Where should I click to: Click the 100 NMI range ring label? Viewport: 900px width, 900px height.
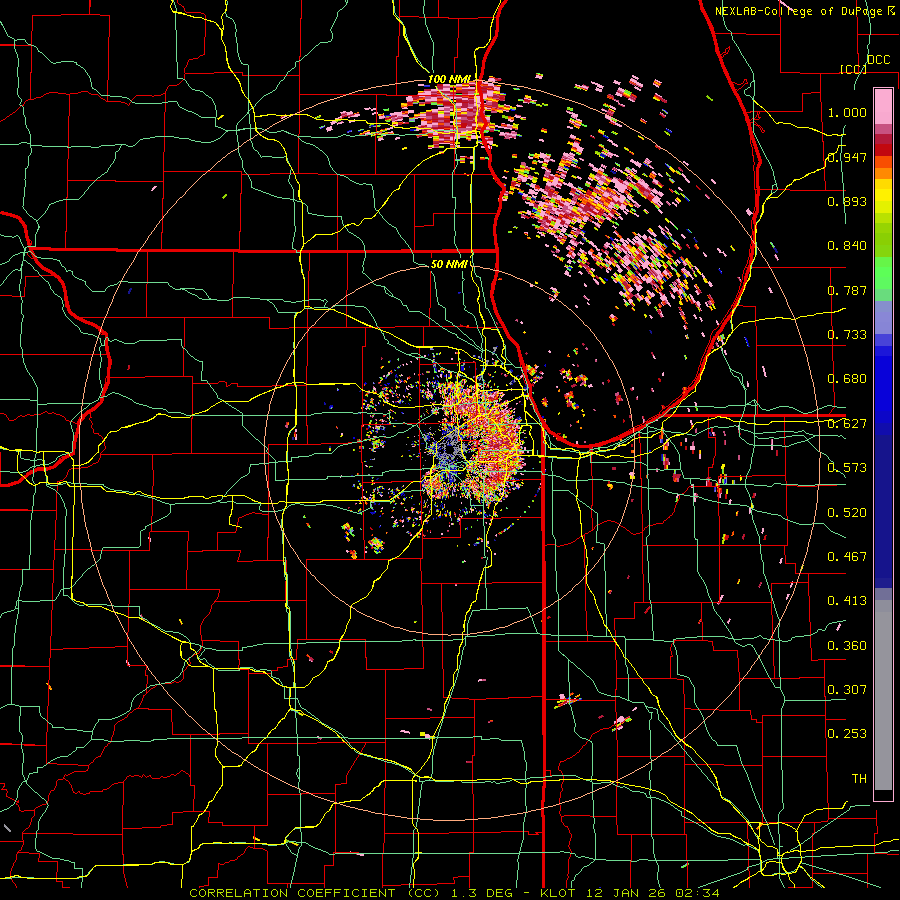coord(450,79)
